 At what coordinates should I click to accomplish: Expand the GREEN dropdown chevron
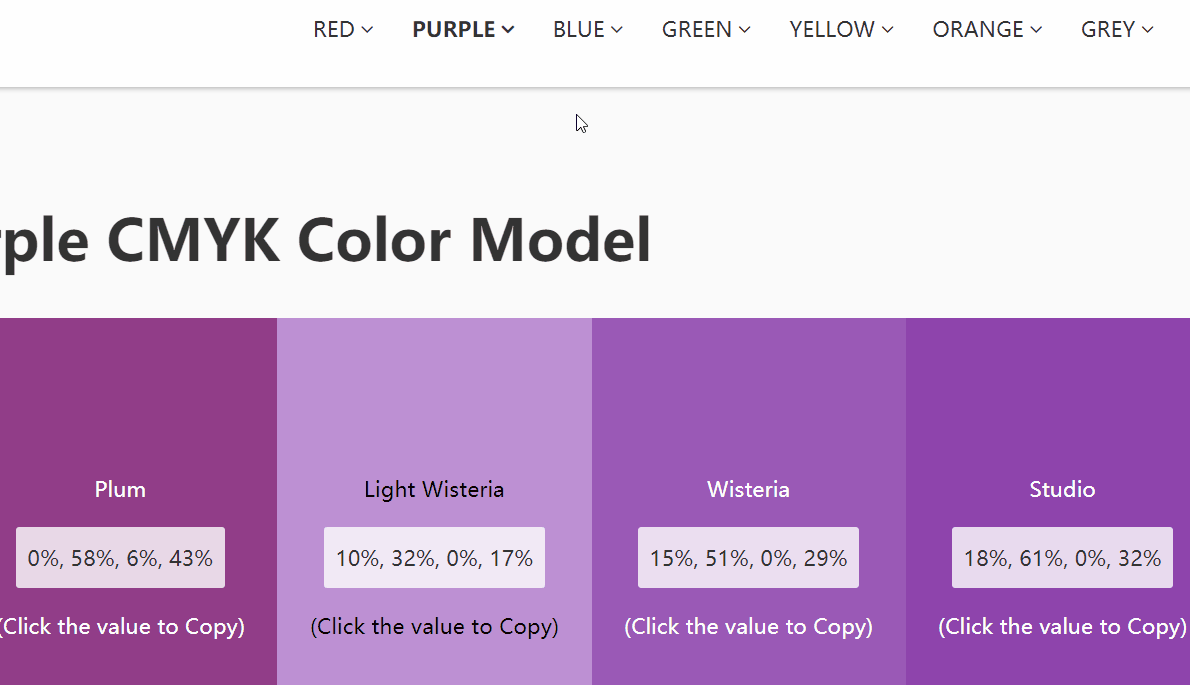pos(745,30)
